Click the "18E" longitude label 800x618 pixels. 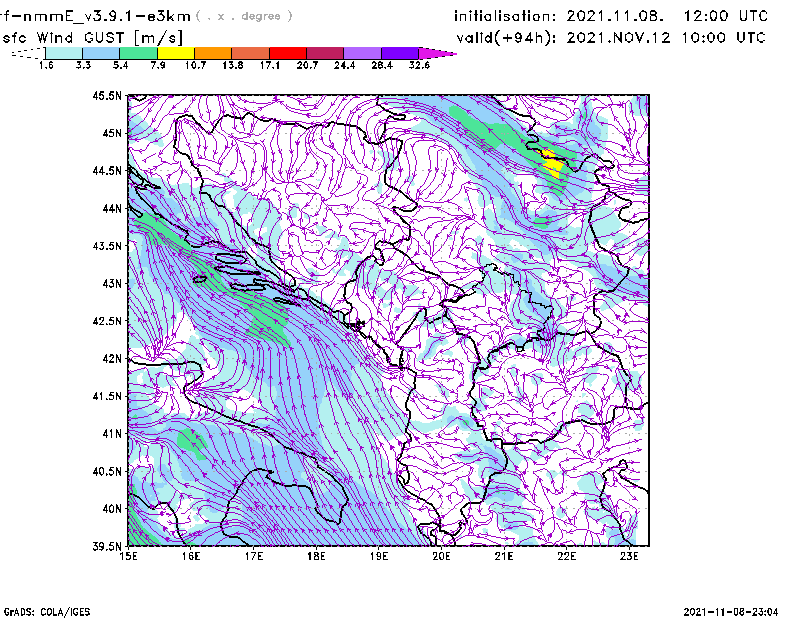pos(316,556)
